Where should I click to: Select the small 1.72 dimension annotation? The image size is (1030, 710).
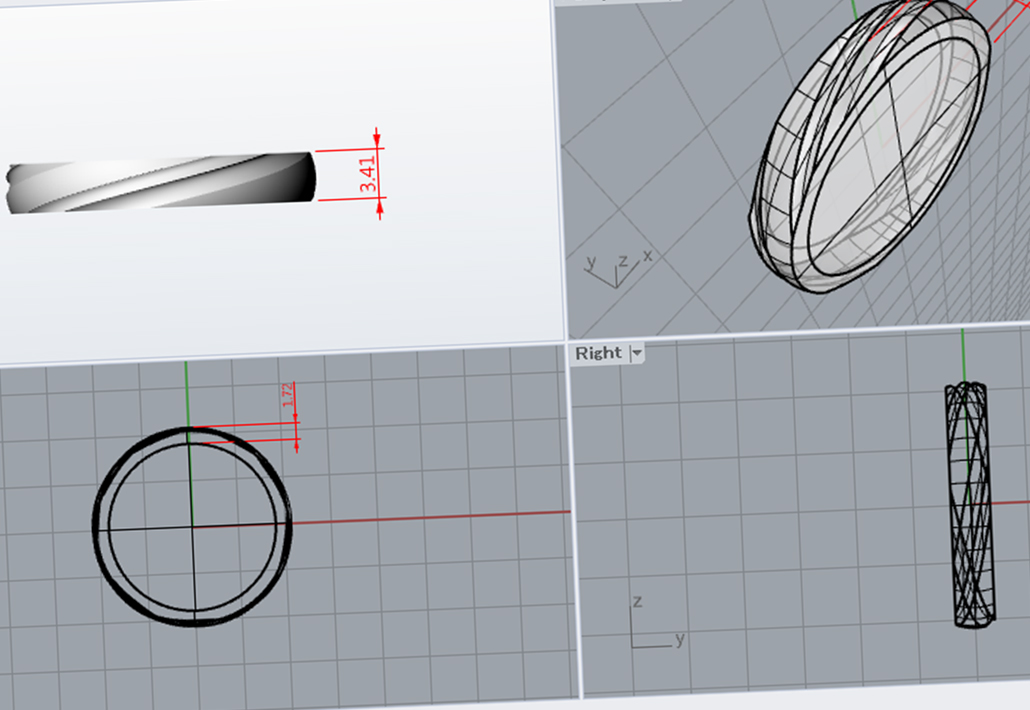pos(289,396)
